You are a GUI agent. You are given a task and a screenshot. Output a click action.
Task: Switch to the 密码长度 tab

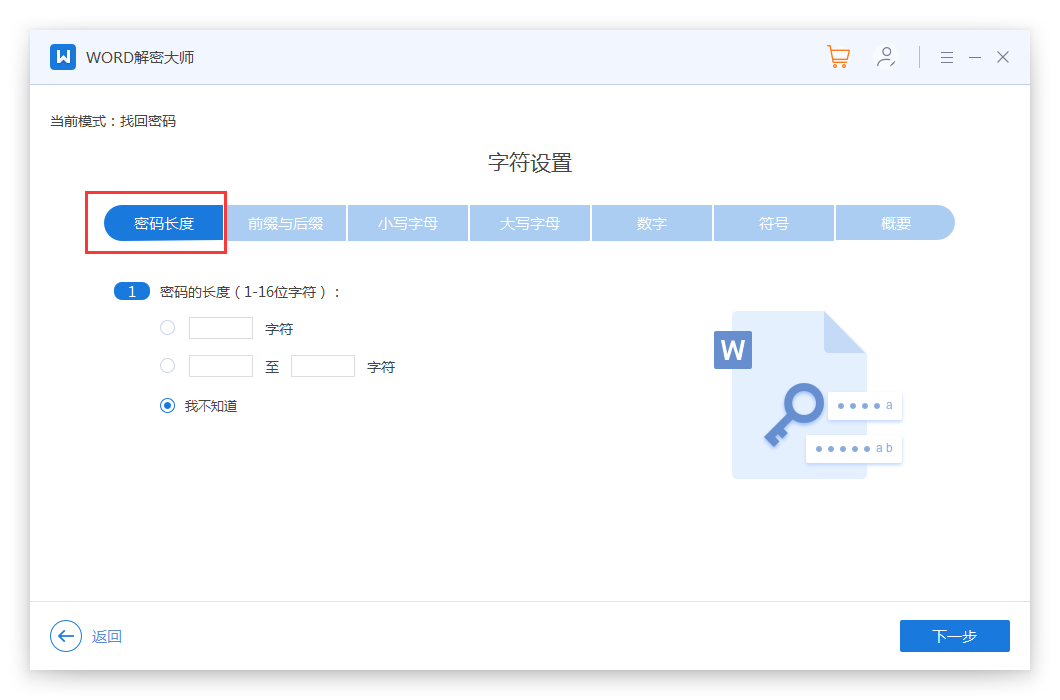tap(164, 223)
